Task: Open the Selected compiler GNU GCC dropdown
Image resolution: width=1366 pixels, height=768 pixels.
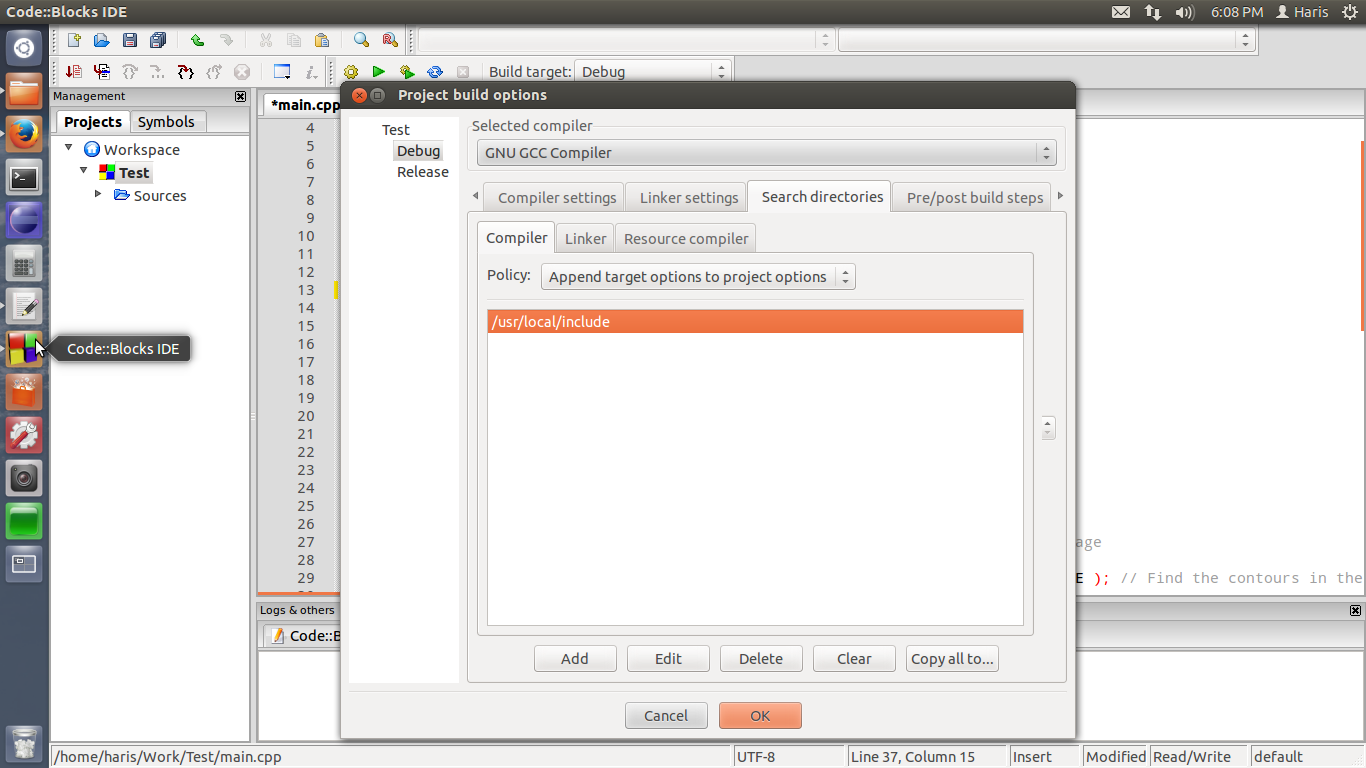Action: point(766,153)
